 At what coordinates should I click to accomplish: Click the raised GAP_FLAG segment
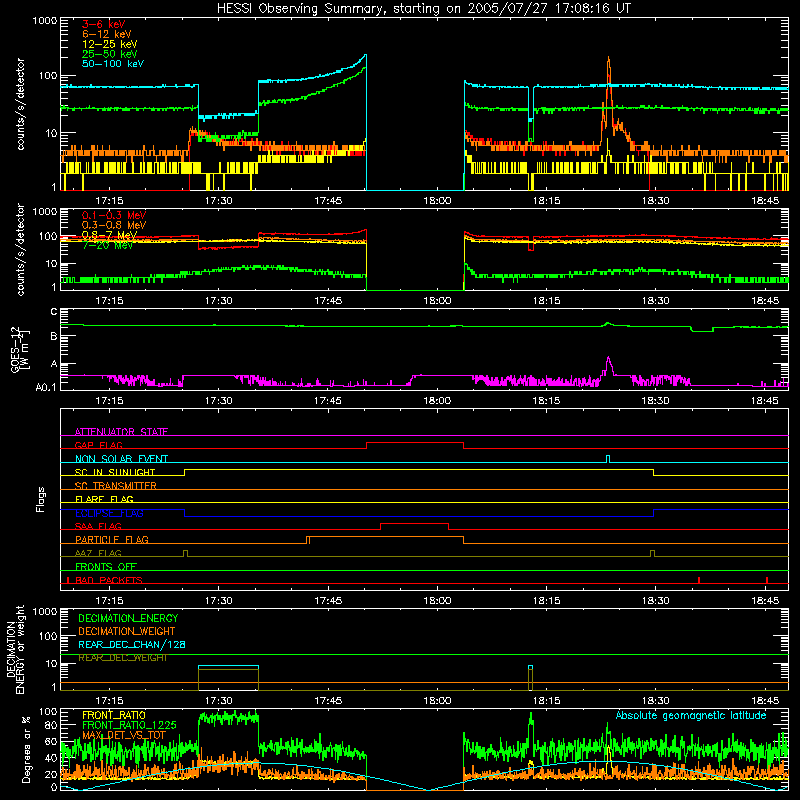click(x=415, y=442)
